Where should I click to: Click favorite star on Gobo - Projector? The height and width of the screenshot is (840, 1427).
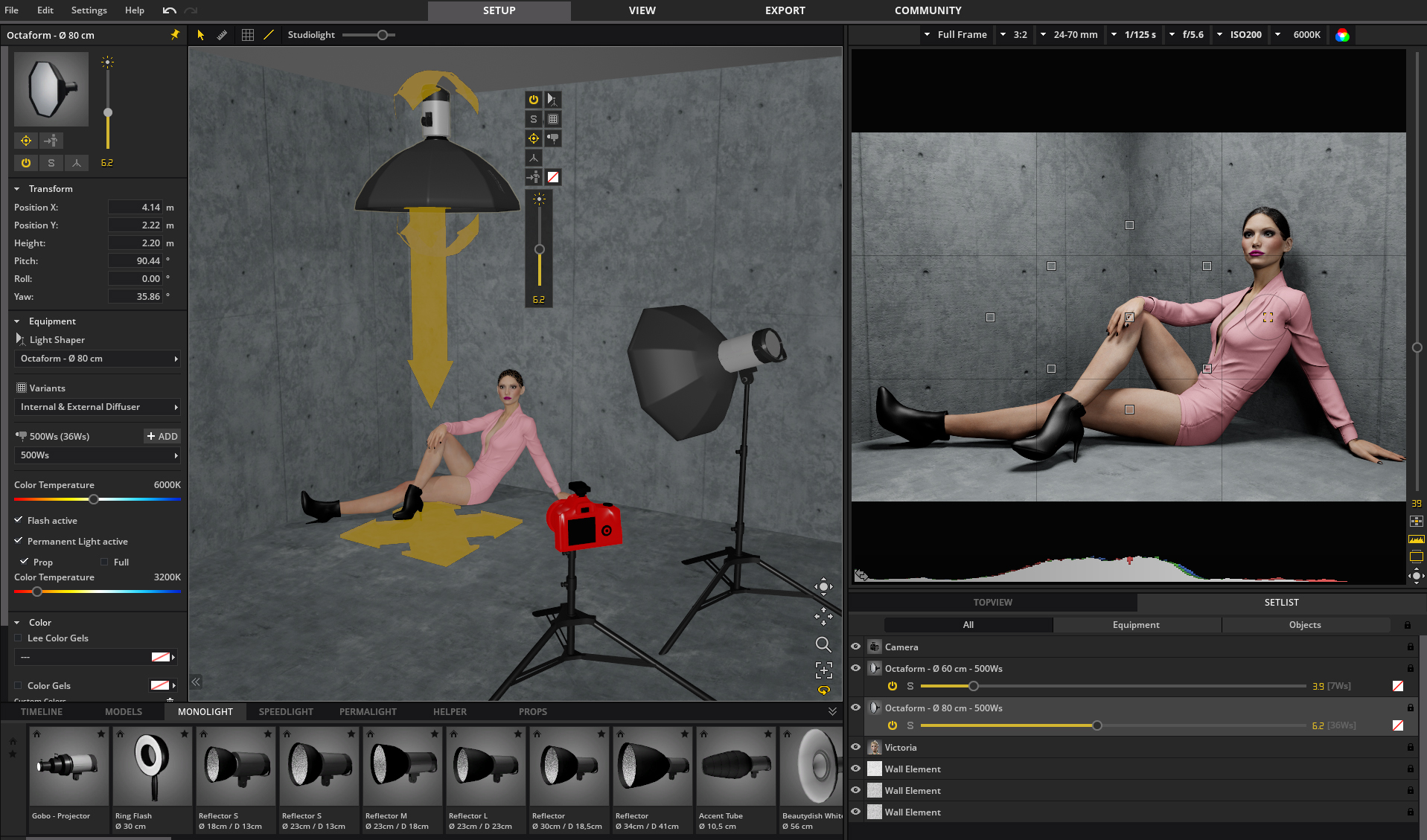click(x=101, y=734)
